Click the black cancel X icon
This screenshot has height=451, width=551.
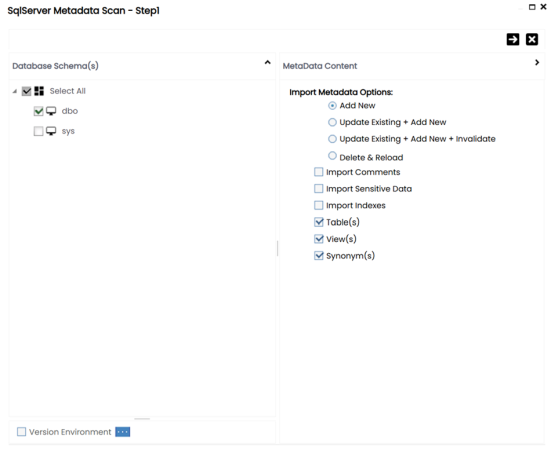point(532,39)
